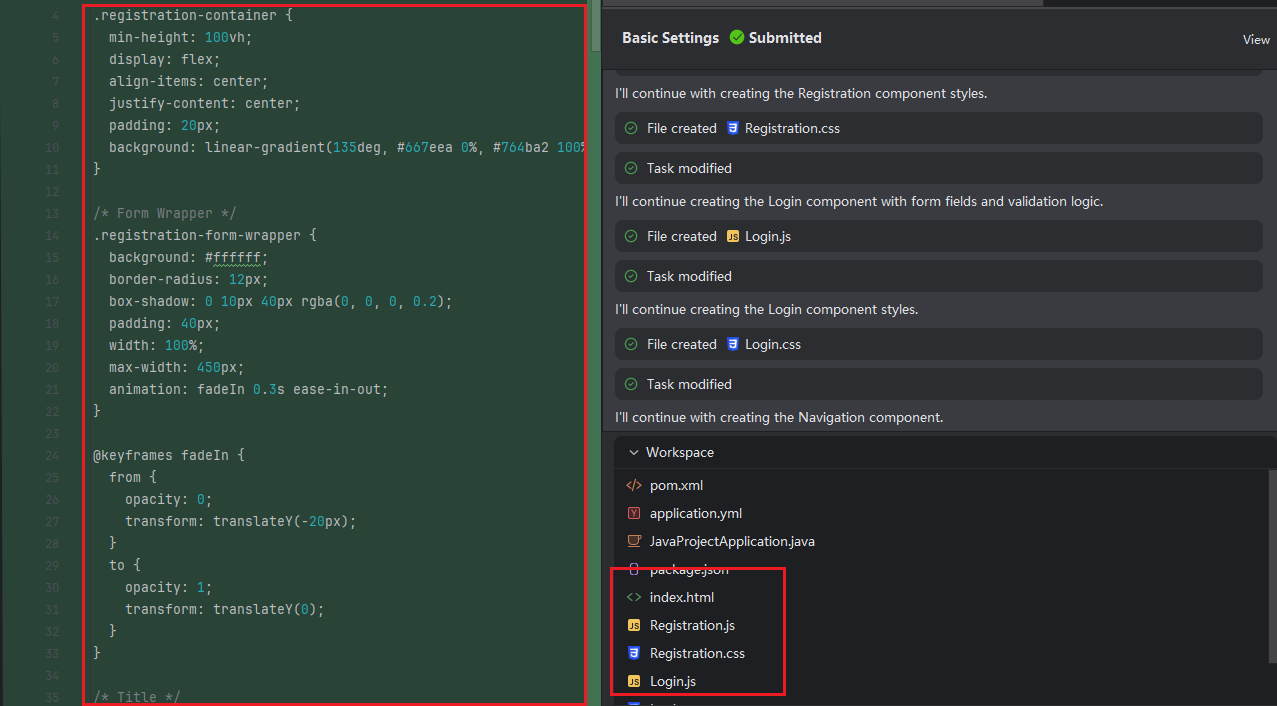The height and width of the screenshot is (706, 1277).
Task: Open the last Task modified entry above Navigation message
Action: coord(689,384)
